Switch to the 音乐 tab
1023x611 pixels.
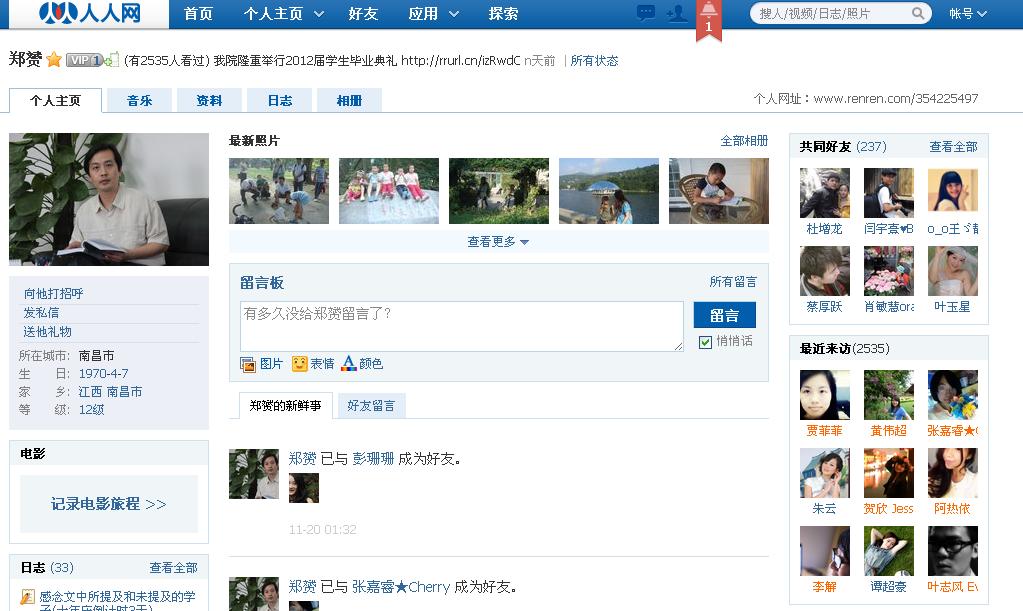[139, 100]
